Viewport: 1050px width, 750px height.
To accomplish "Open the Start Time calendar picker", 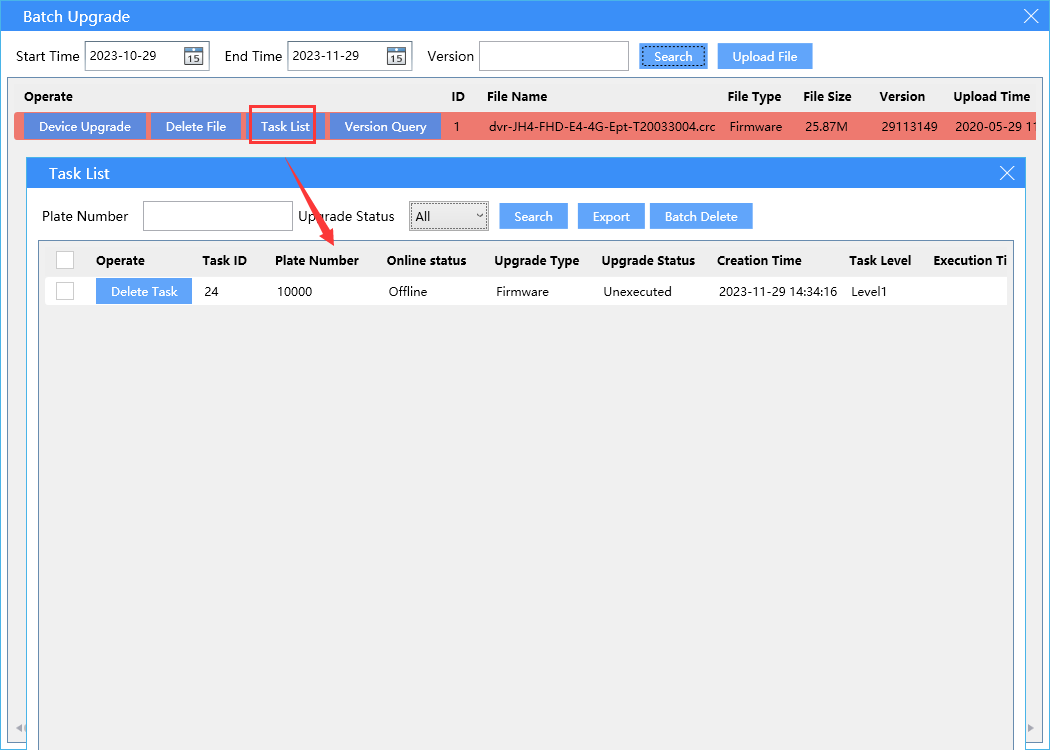I will coord(194,56).
